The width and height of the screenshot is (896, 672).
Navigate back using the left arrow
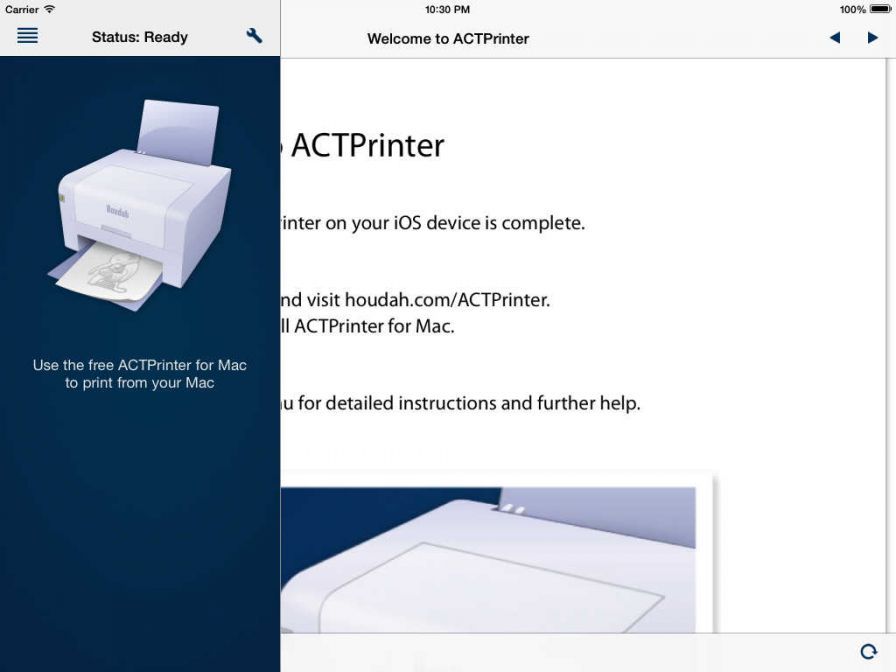tap(836, 38)
